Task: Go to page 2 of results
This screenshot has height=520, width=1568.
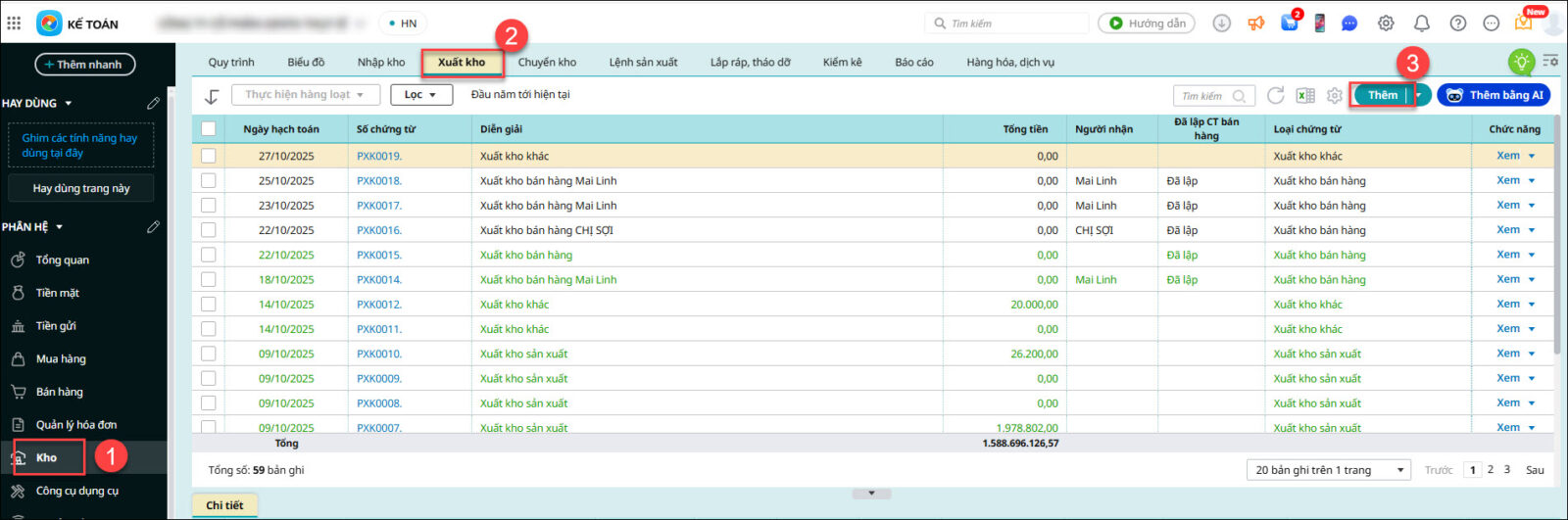Action: click(x=1490, y=470)
